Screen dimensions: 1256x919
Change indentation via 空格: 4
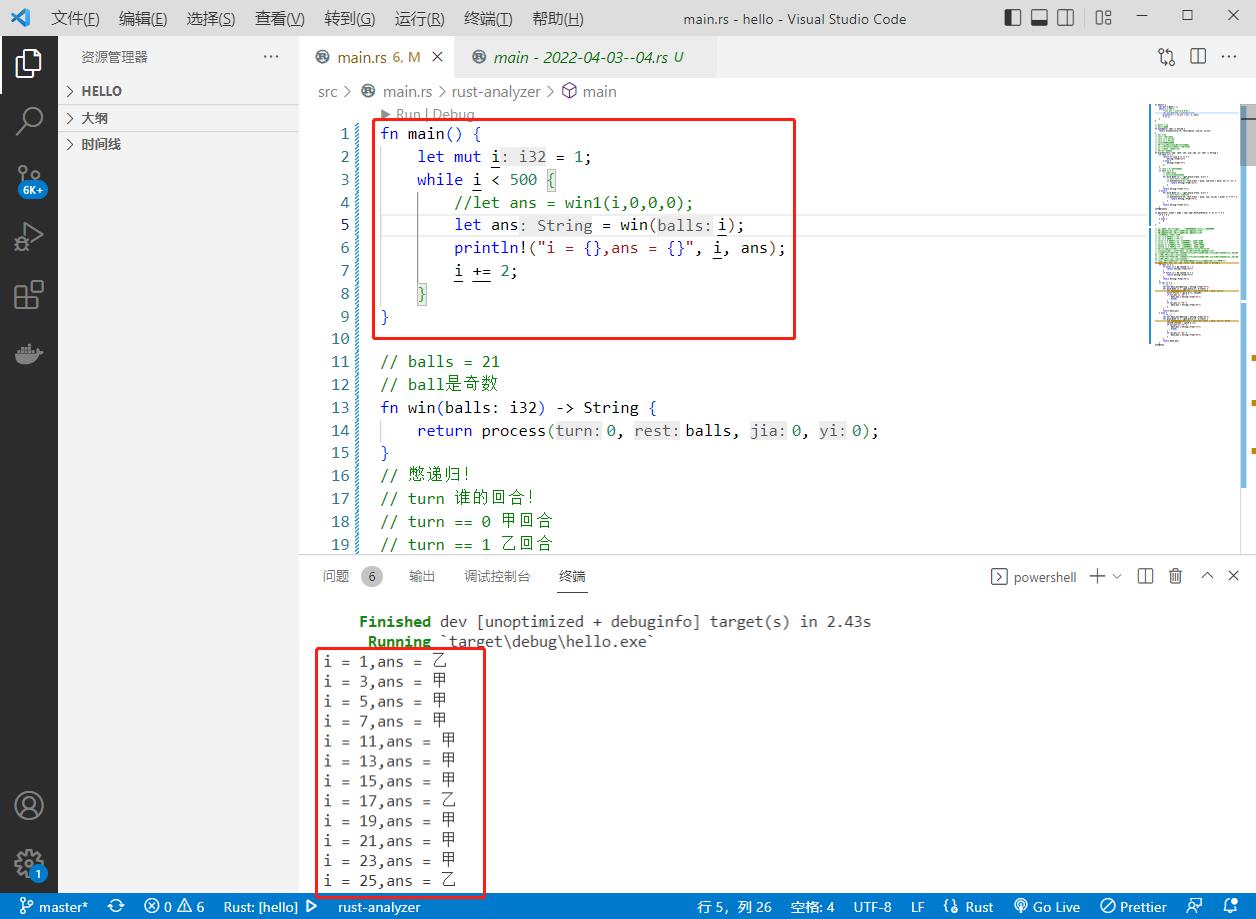click(812, 907)
